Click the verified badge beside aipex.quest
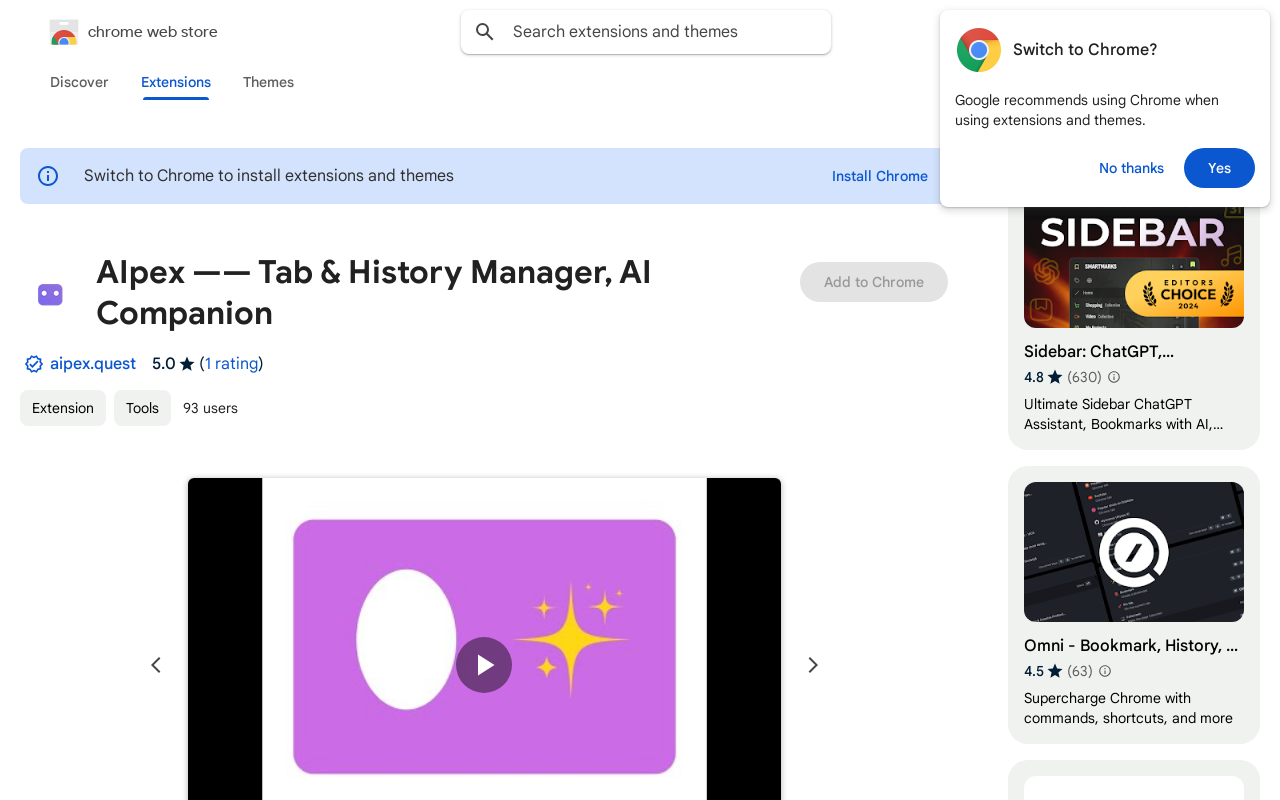Screen dimensions: 1280x800 coord(34,364)
